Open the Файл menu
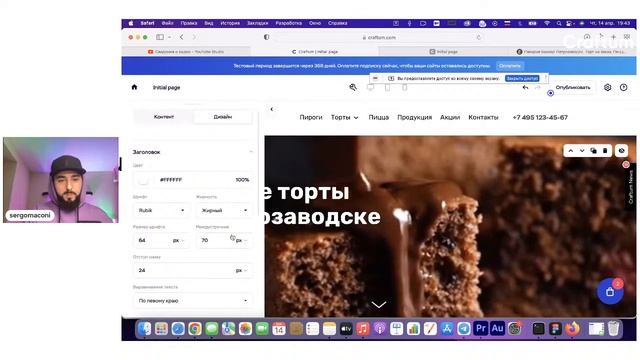Screen dimensions: 640x360 pyautogui.click(x=167, y=23)
